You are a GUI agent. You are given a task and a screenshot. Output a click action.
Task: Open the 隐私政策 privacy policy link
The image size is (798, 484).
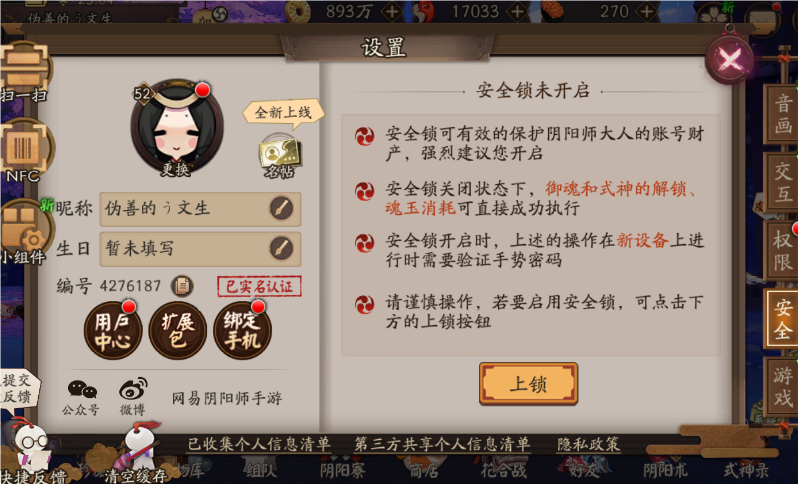[x=588, y=444]
